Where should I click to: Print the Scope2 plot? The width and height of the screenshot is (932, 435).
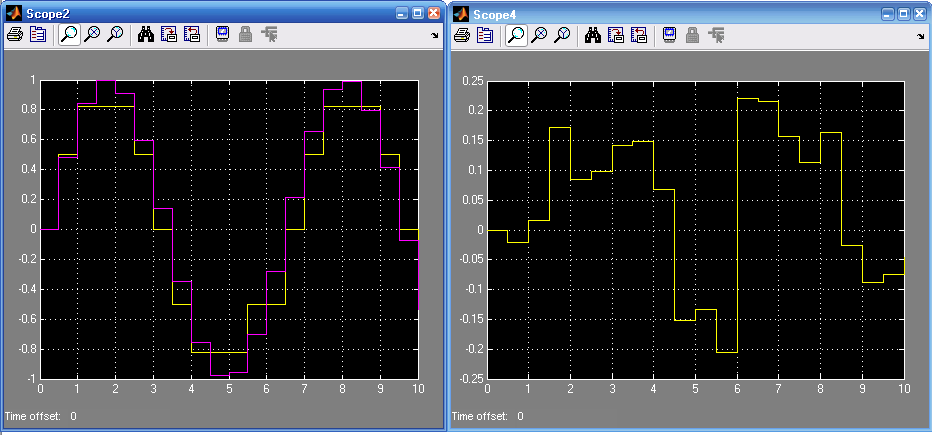pyautogui.click(x=14, y=35)
